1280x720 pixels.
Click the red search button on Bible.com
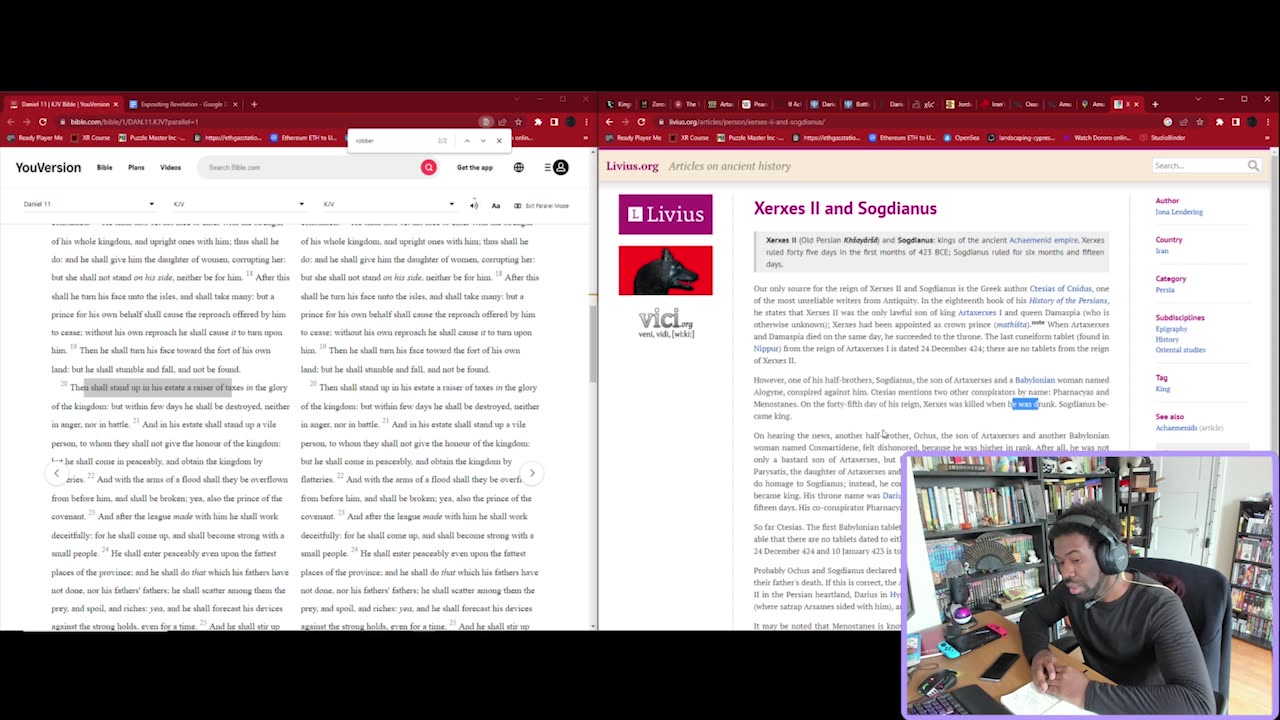point(428,167)
